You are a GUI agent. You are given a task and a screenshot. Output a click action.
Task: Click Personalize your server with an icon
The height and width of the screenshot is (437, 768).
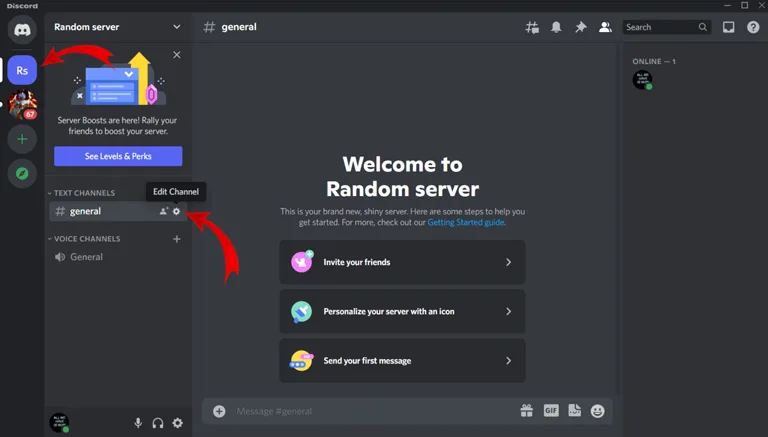coord(402,312)
